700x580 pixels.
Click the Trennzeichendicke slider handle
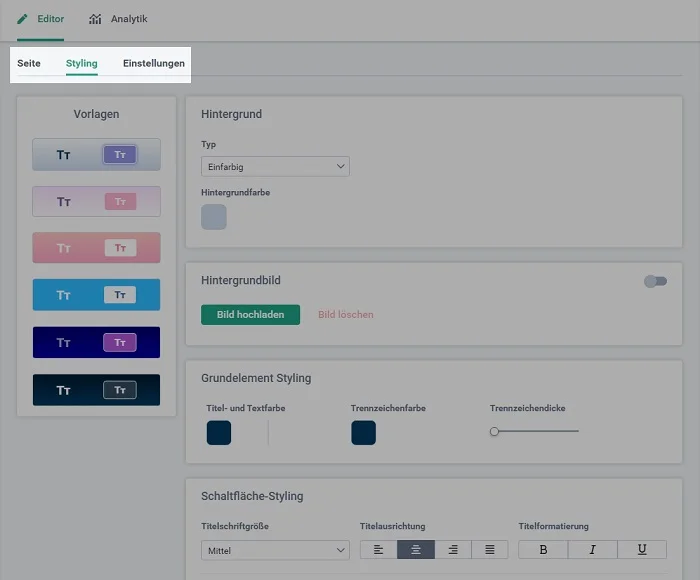coord(494,432)
